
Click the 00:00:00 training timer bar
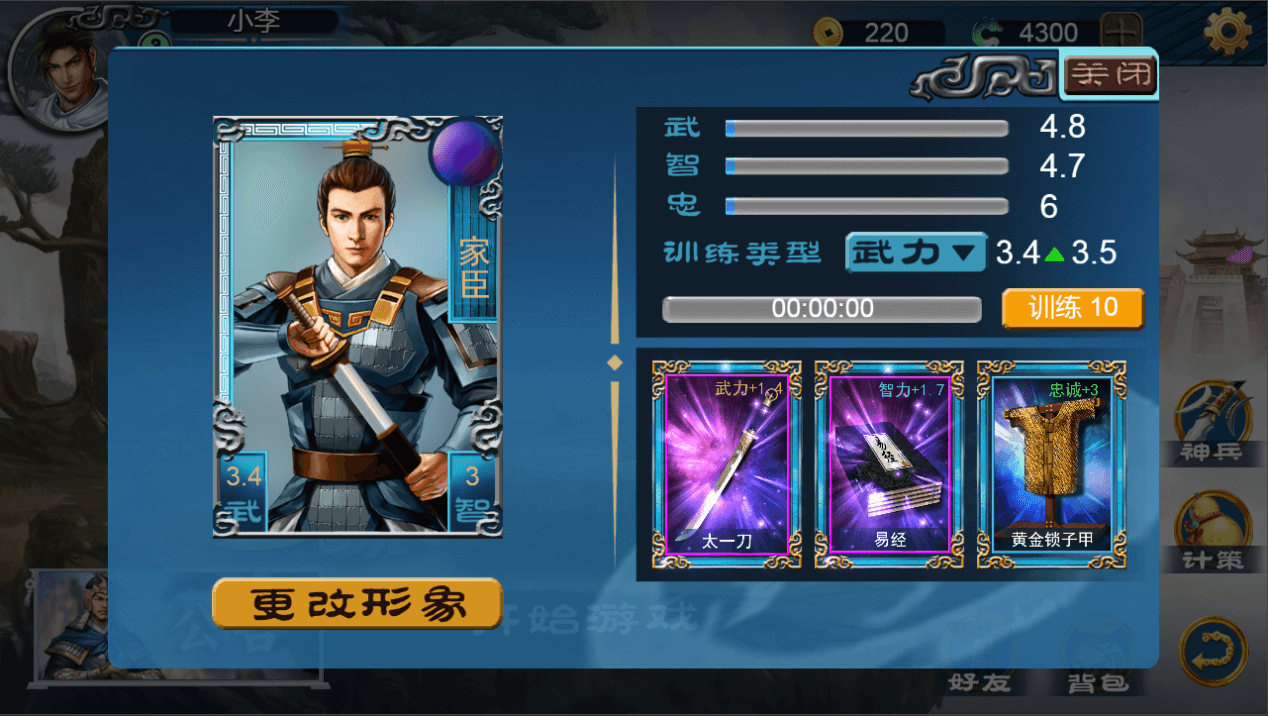pyautogui.click(x=822, y=308)
